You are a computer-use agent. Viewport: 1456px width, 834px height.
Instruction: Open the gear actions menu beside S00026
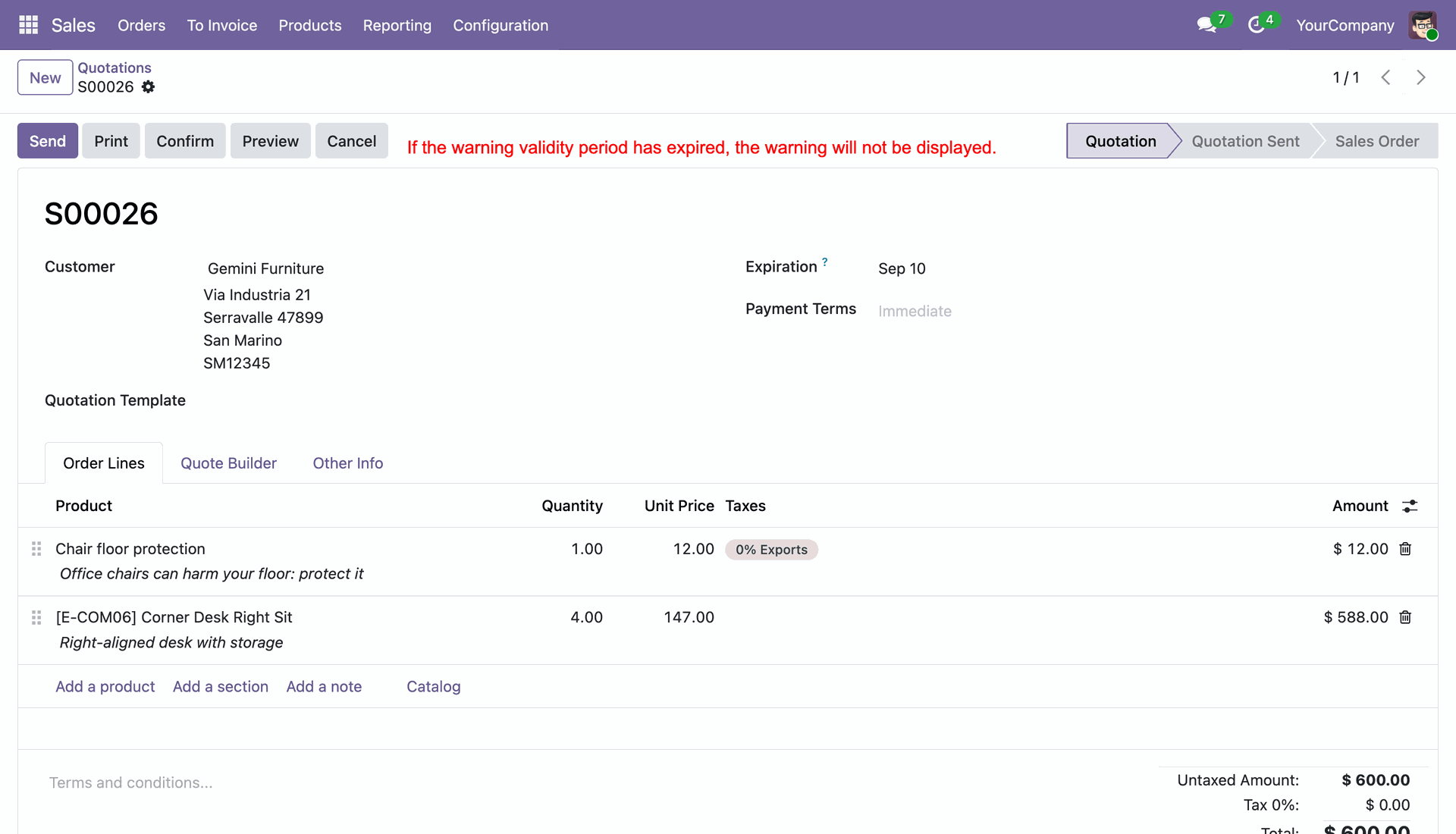(x=149, y=87)
